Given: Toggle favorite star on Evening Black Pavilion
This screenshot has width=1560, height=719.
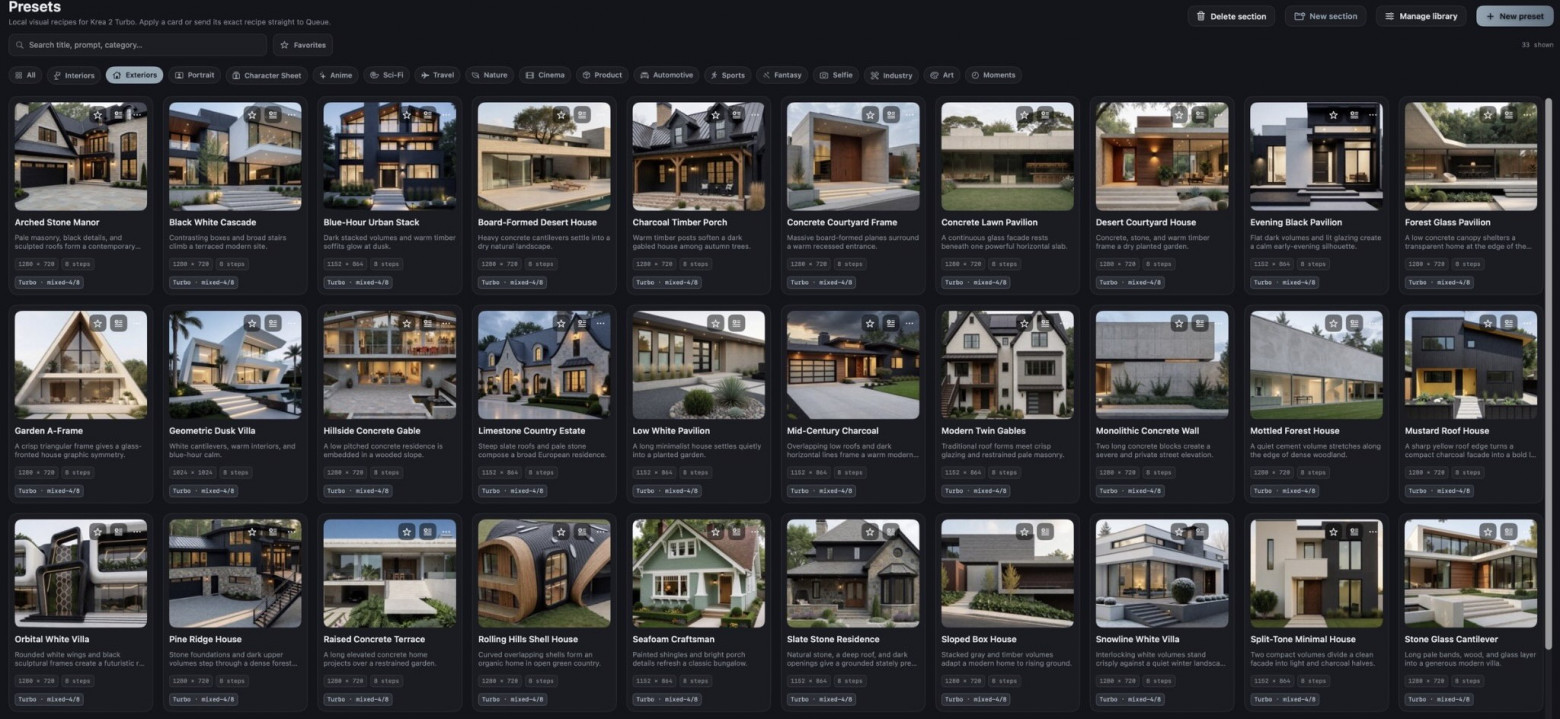Looking at the screenshot, I should tap(1334, 115).
